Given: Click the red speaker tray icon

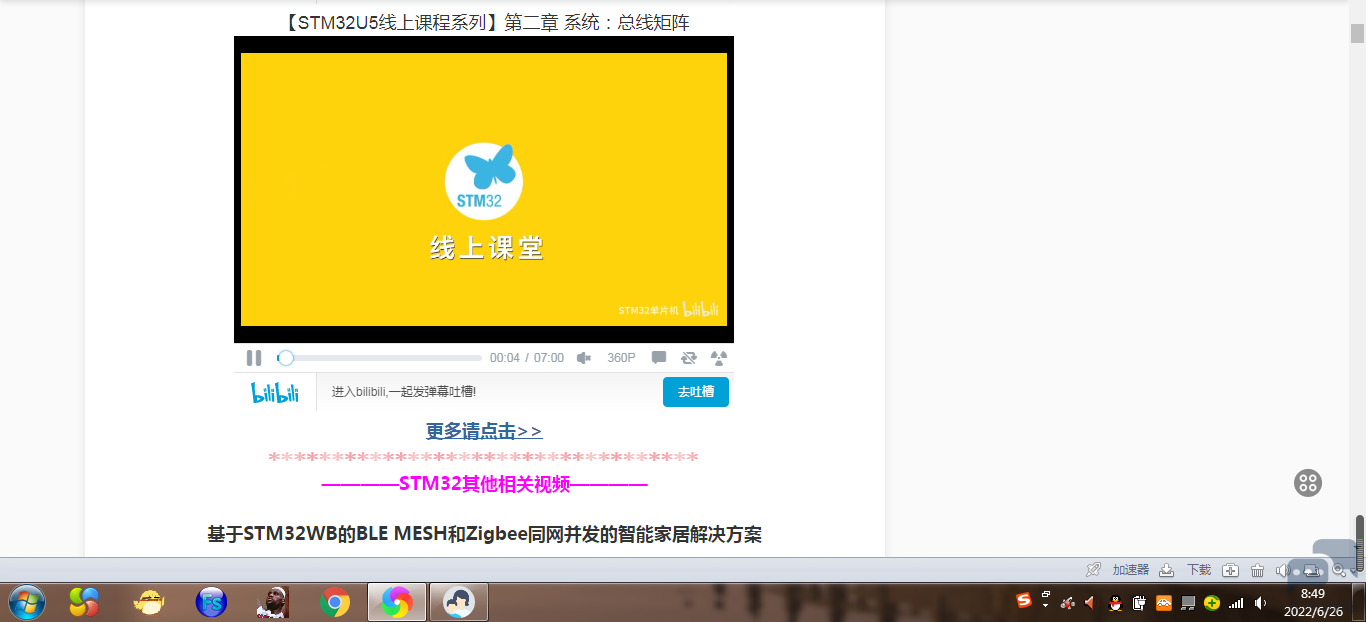Looking at the screenshot, I should [x=1090, y=602].
